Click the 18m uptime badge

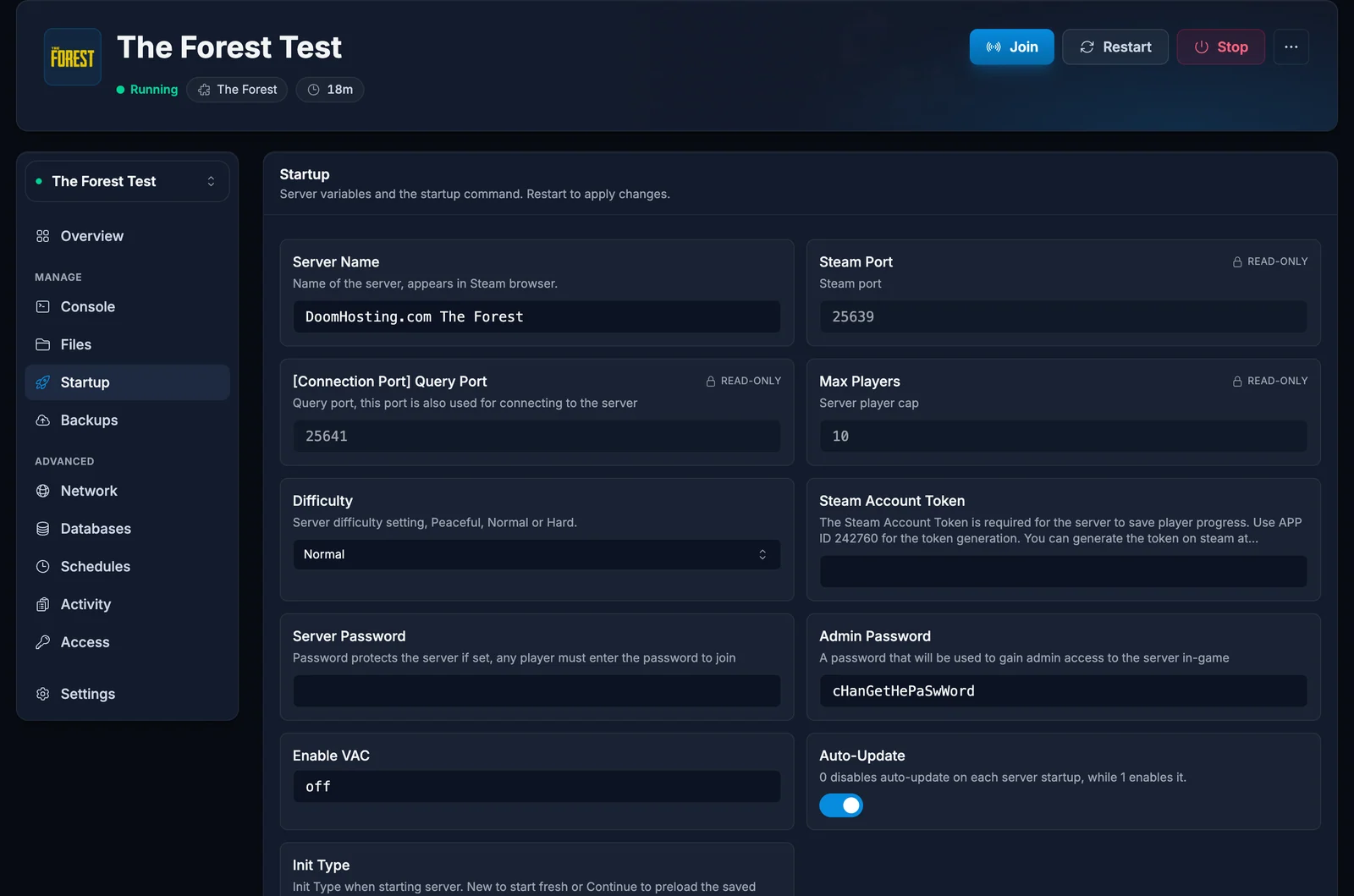pos(330,90)
